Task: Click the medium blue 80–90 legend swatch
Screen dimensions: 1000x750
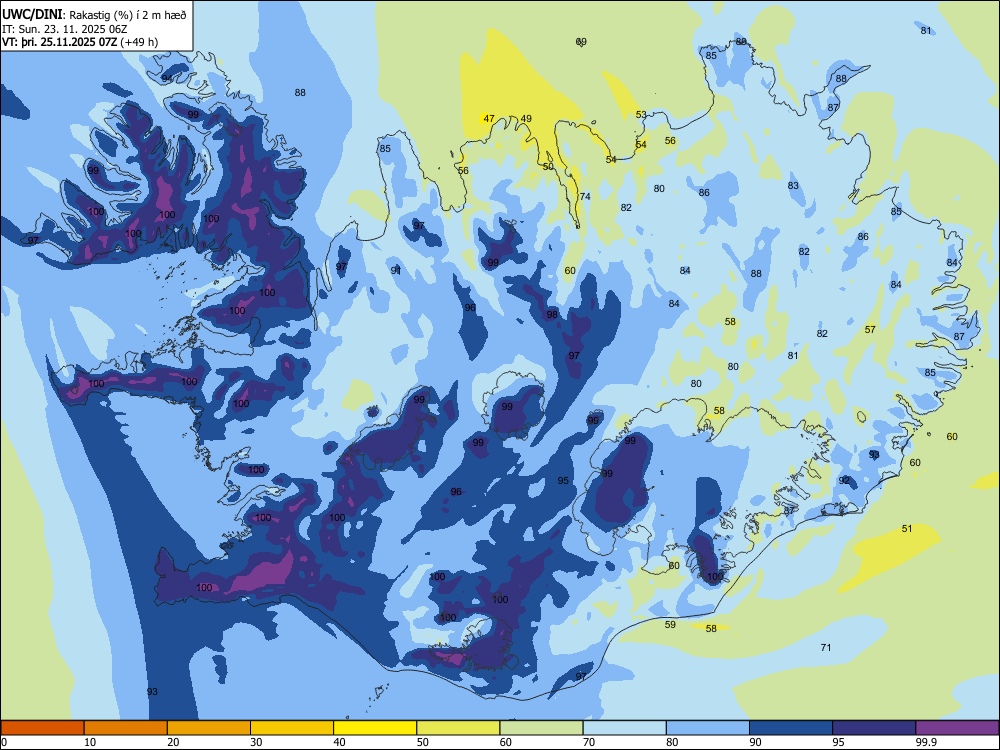Action: [x=708, y=728]
